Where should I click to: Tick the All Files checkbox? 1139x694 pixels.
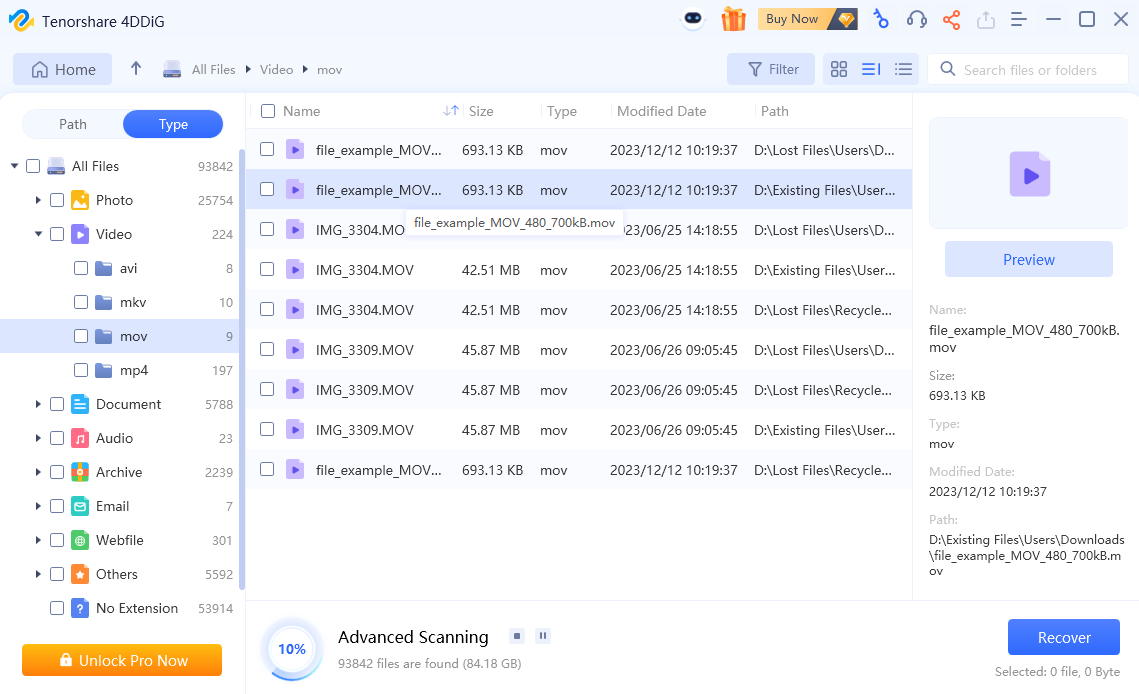click(x=33, y=166)
